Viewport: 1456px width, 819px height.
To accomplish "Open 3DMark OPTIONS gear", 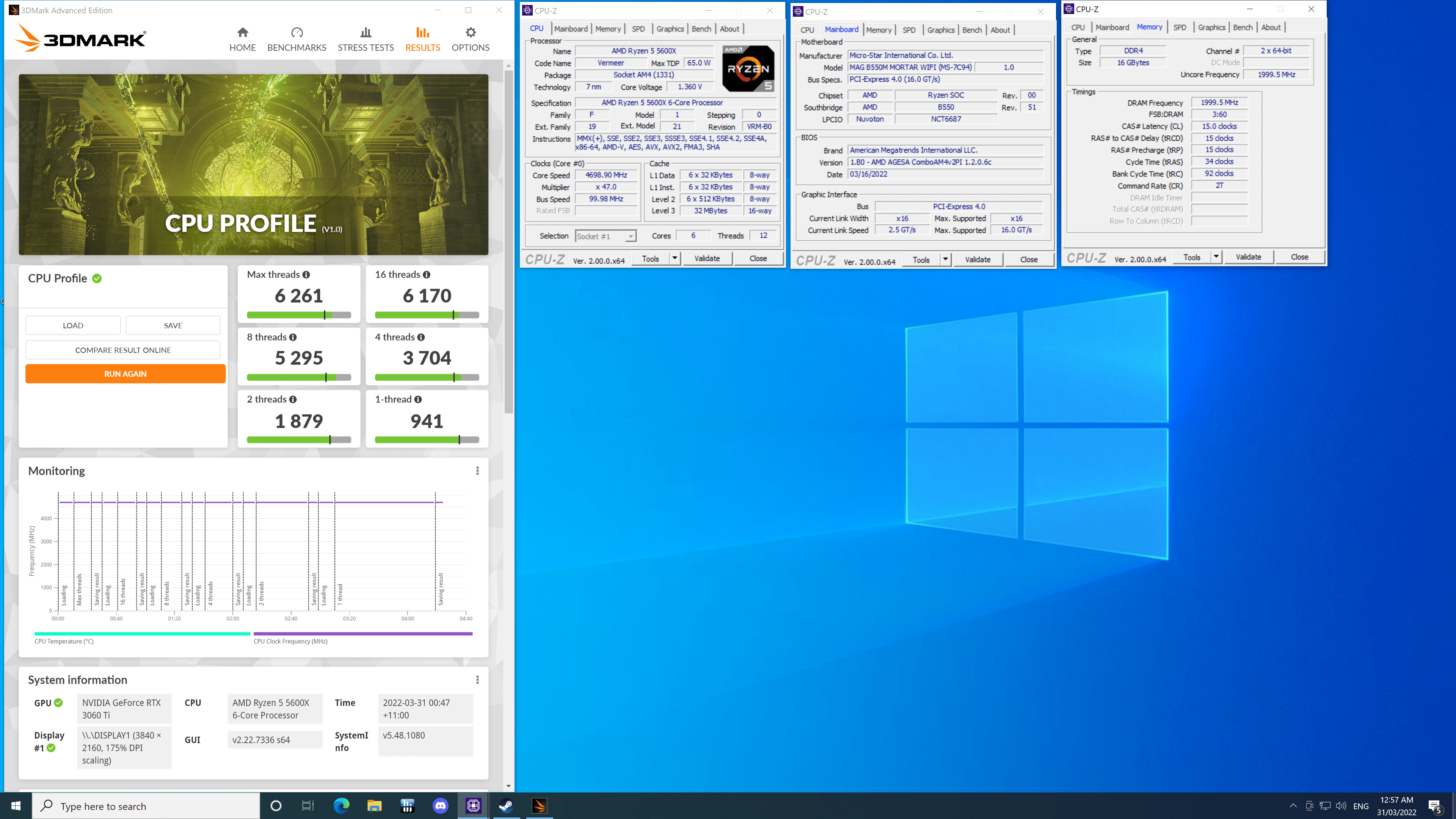I will [470, 39].
